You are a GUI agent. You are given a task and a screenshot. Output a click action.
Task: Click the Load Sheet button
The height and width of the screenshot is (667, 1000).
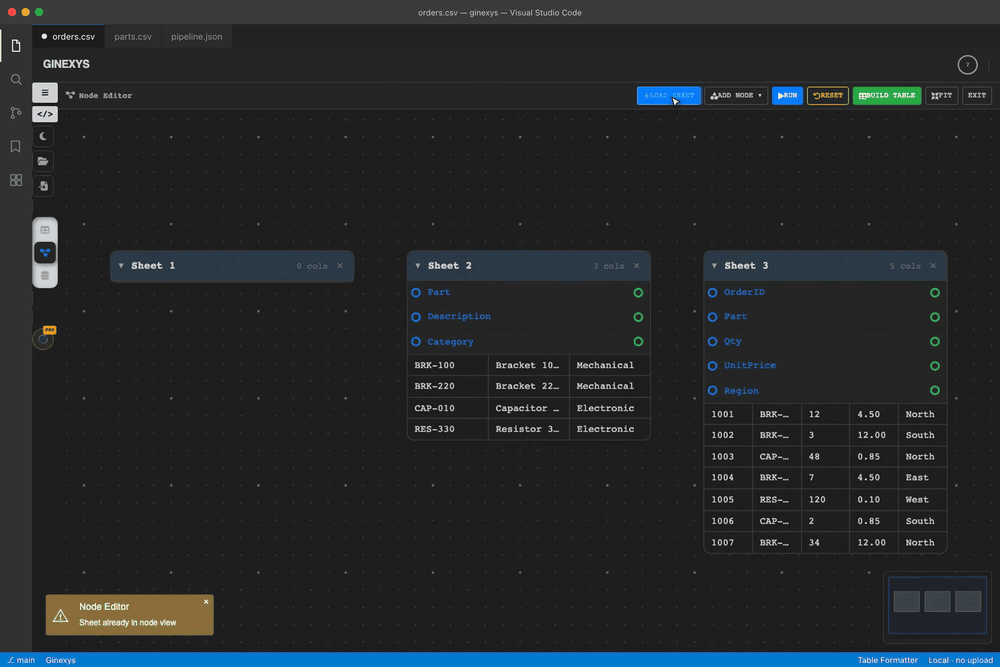668,96
